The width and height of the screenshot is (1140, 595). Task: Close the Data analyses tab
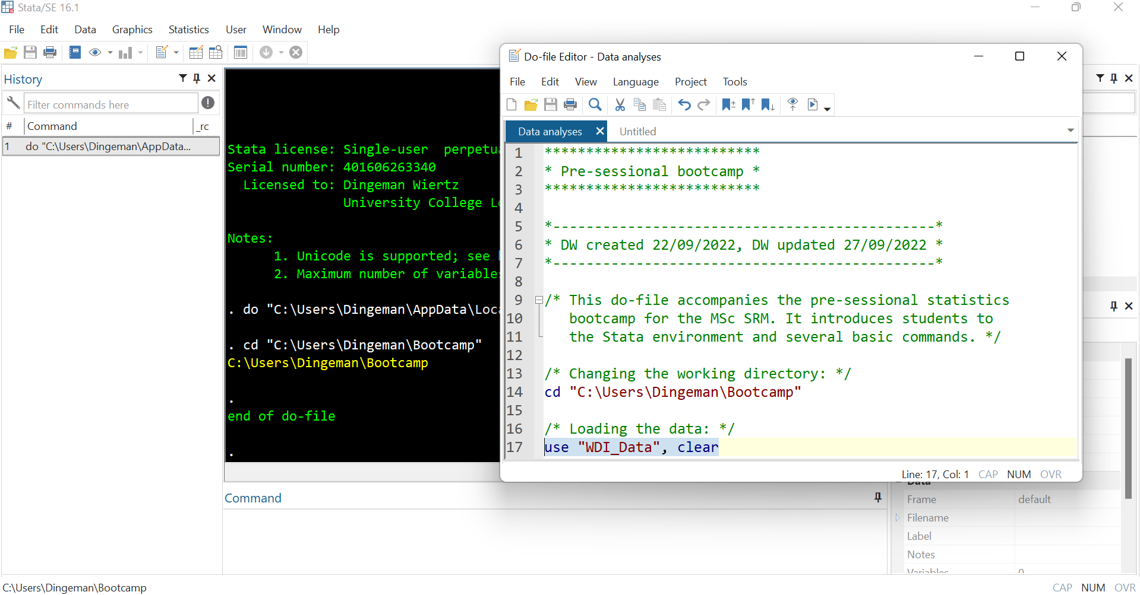coord(599,131)
